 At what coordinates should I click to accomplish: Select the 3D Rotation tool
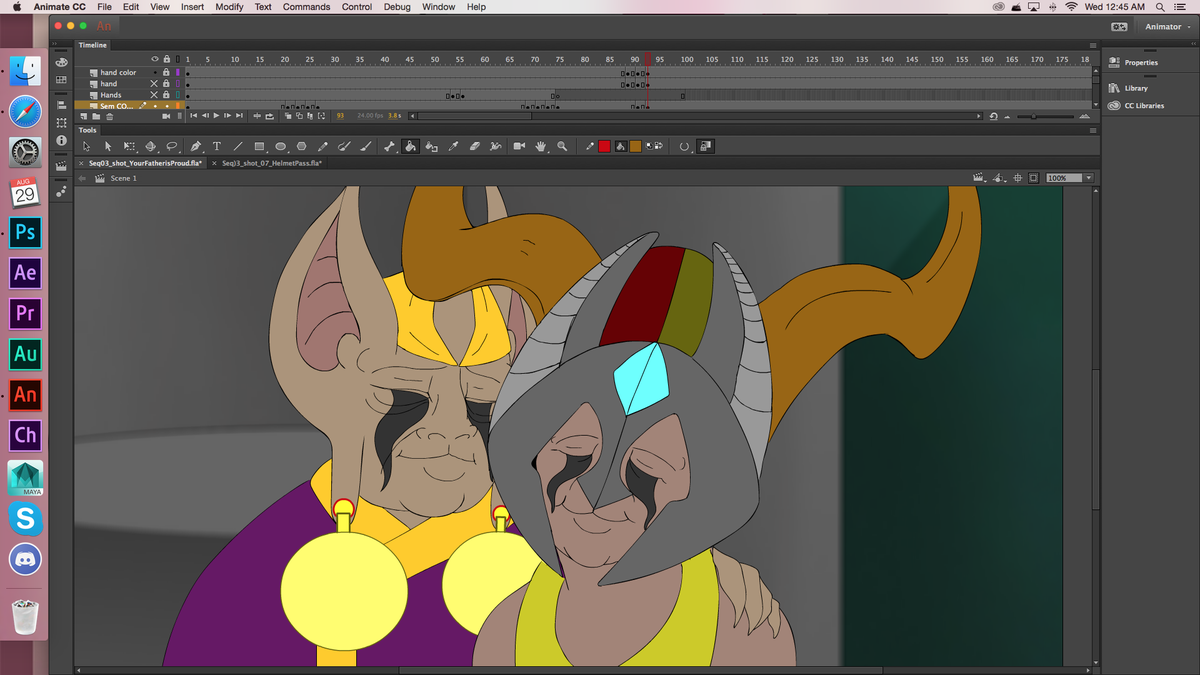coord(151,146)
